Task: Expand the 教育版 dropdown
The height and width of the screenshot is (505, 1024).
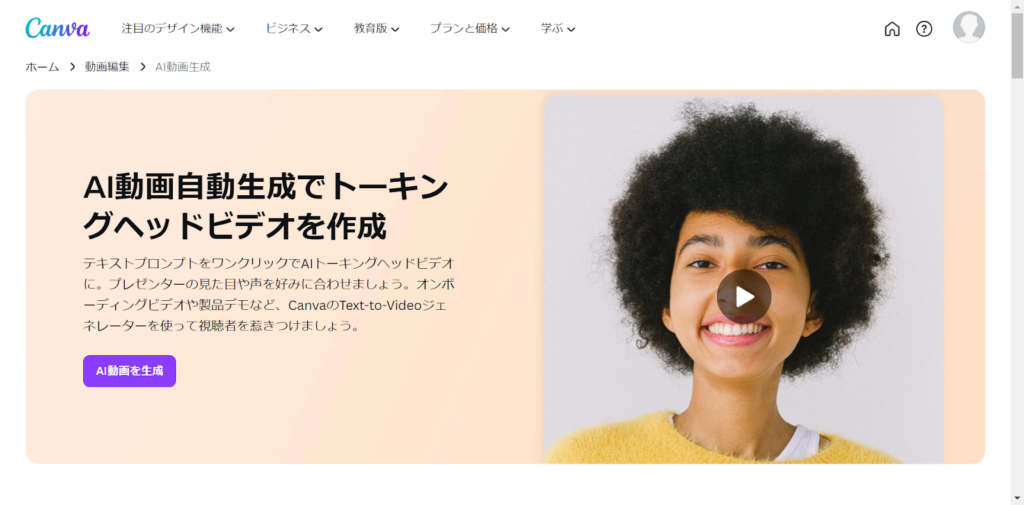Action: pos(377,28)
